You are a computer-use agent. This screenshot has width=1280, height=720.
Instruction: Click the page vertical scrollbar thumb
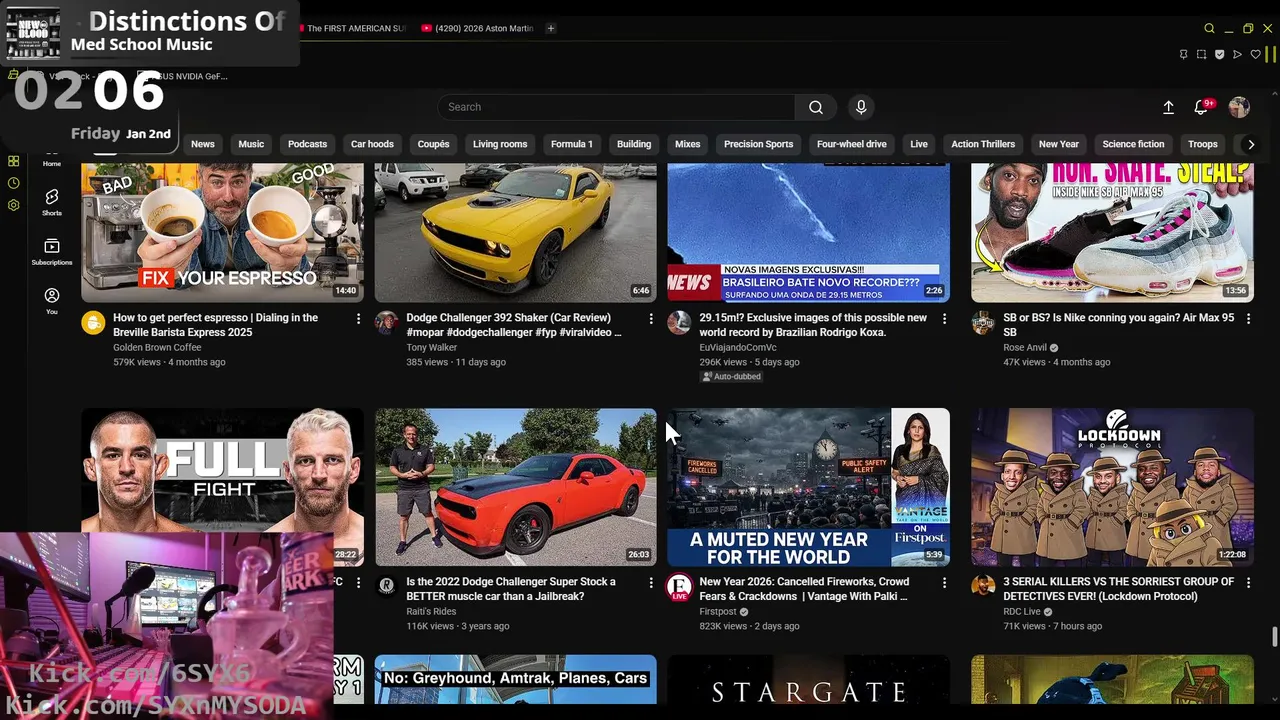(x=1274, y=637)
